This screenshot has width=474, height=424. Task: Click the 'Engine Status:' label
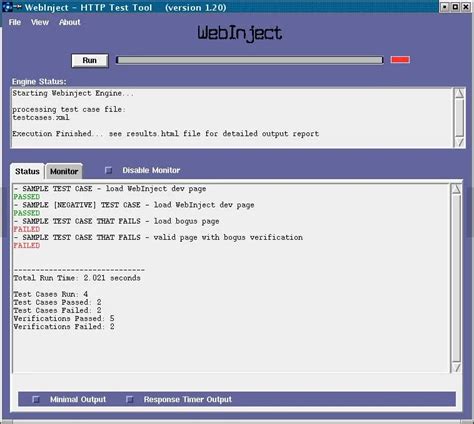[39, 82]
